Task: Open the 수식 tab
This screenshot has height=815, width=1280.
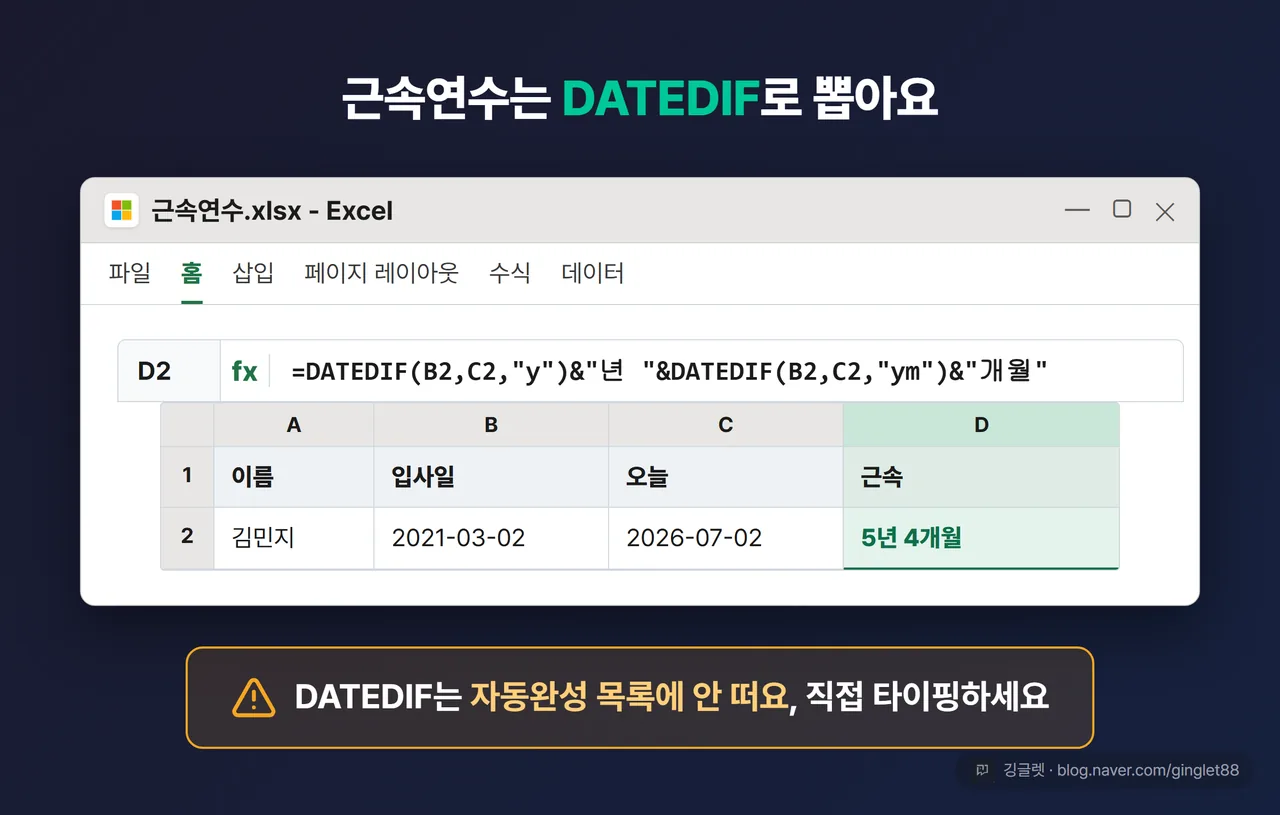Action: pos(510,273)
